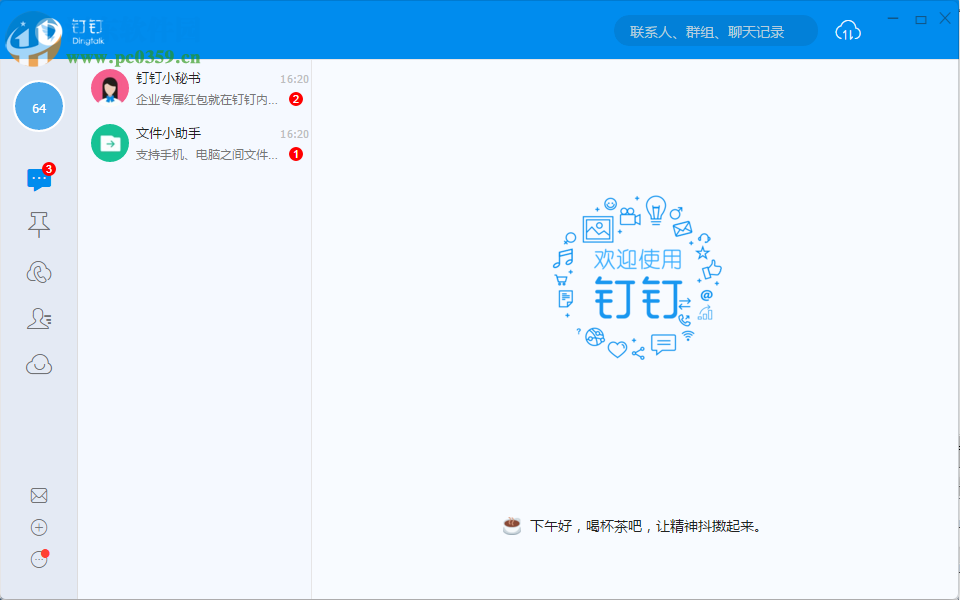Open the phone call icon in sidebar

pos(39,272)
